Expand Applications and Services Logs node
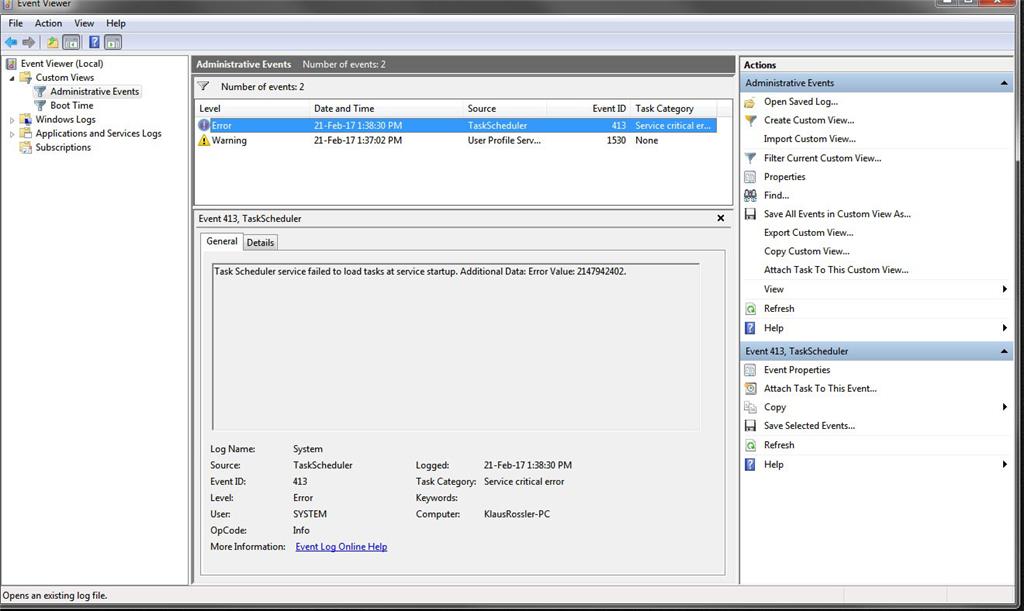This screenshot has width=1024, height=611. [x=13, y=134]
